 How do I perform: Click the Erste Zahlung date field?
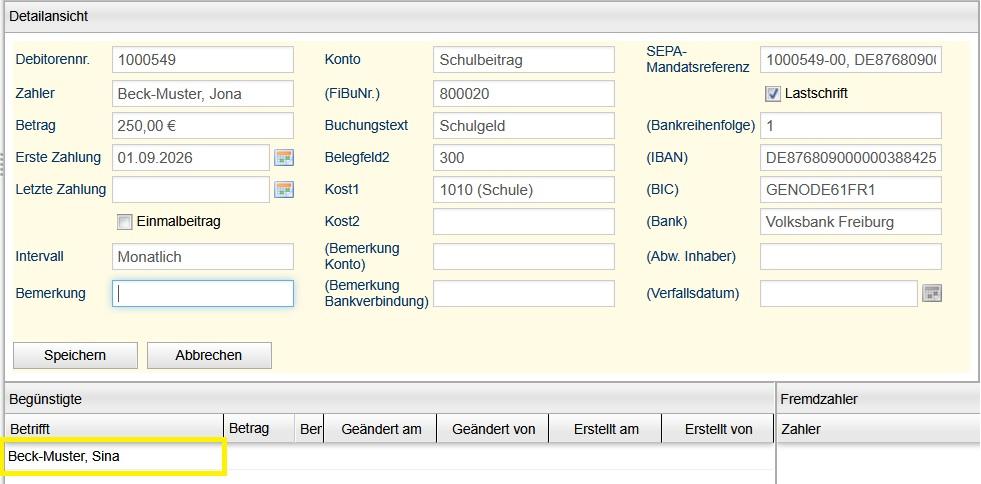tap(191, 158)
